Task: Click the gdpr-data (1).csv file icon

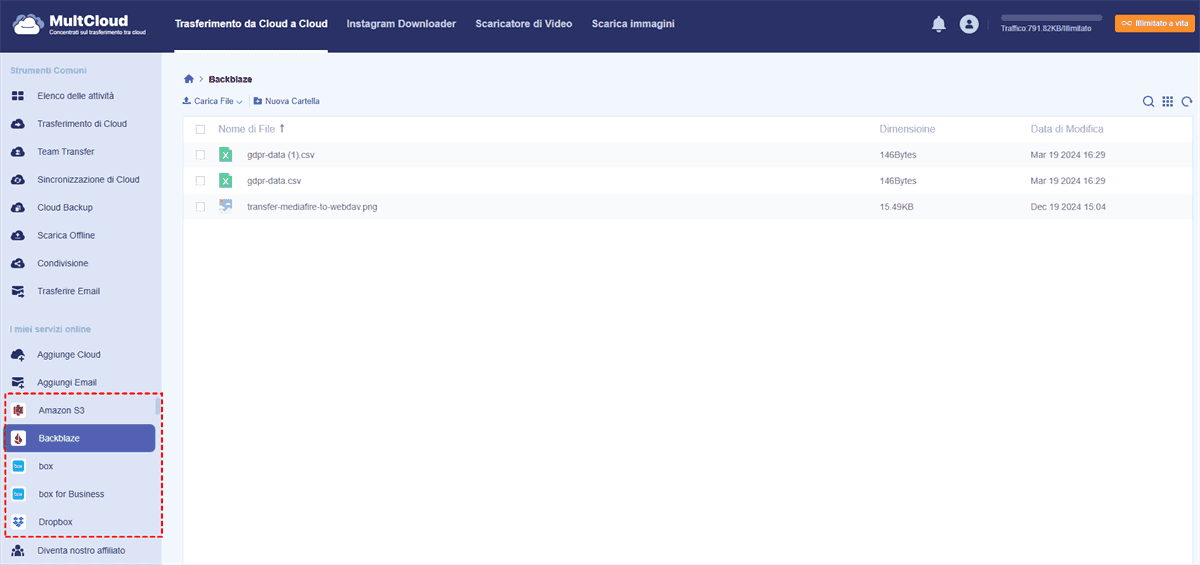Action: coord(226,155)
